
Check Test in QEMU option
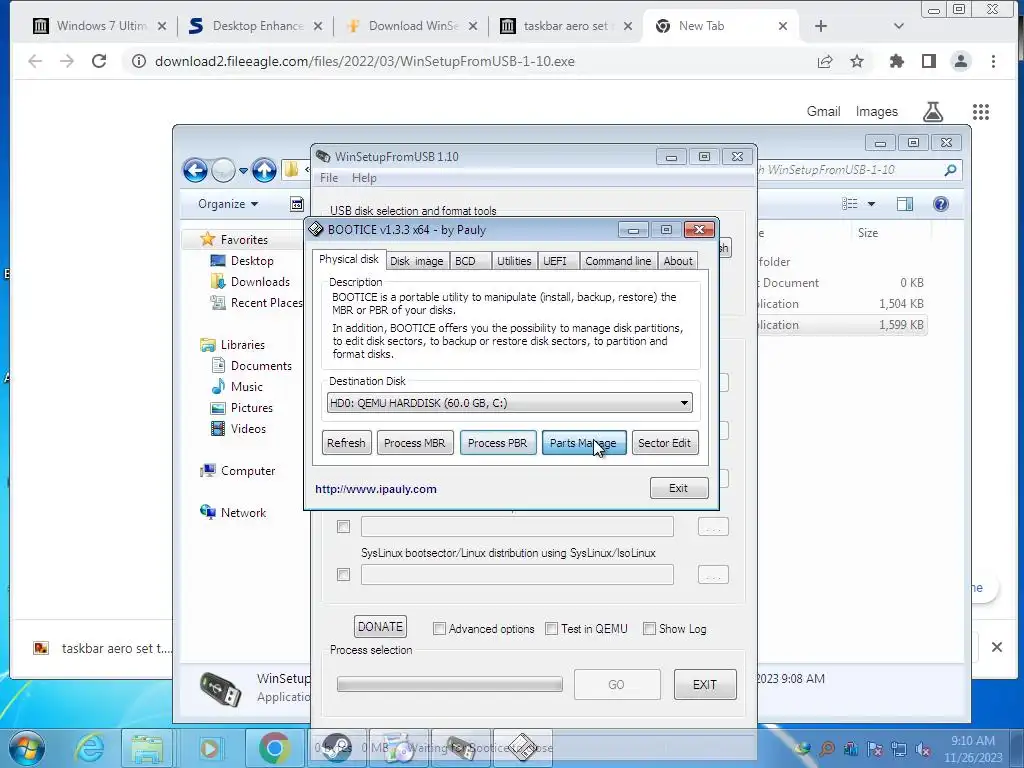coord(552,628)
